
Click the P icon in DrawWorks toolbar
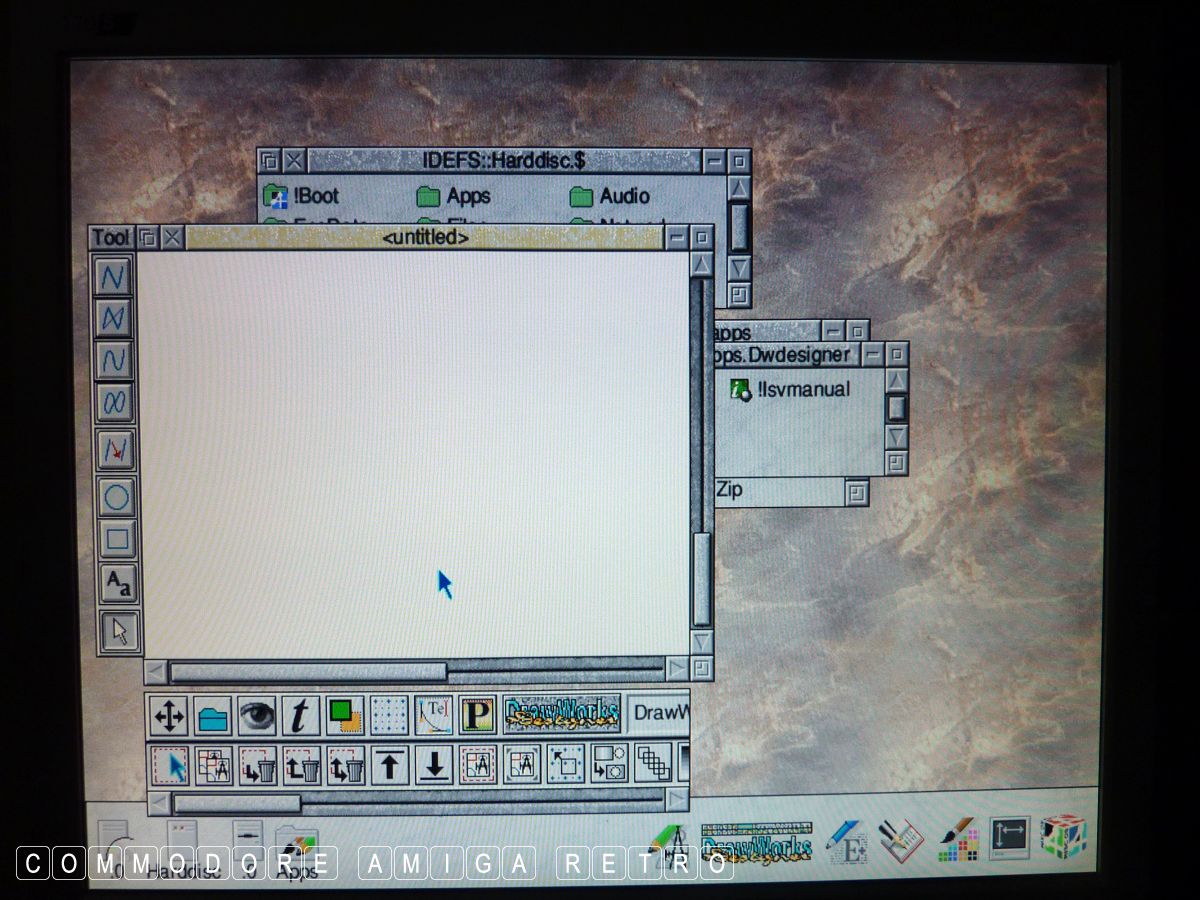coord(477,716)
